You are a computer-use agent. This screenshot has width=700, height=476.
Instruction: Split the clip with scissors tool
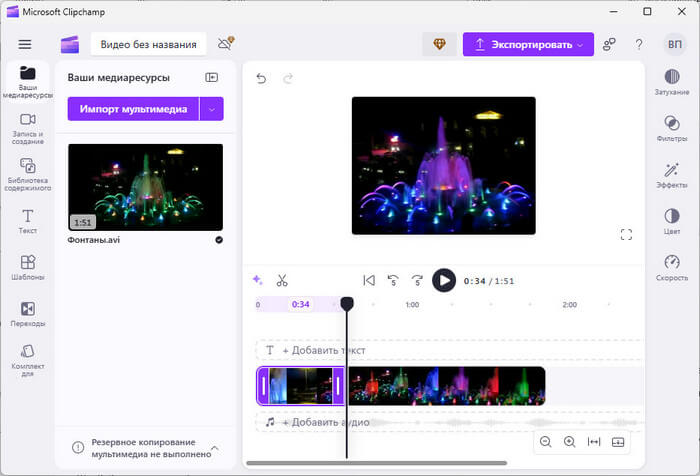click(x=282, y=280)
